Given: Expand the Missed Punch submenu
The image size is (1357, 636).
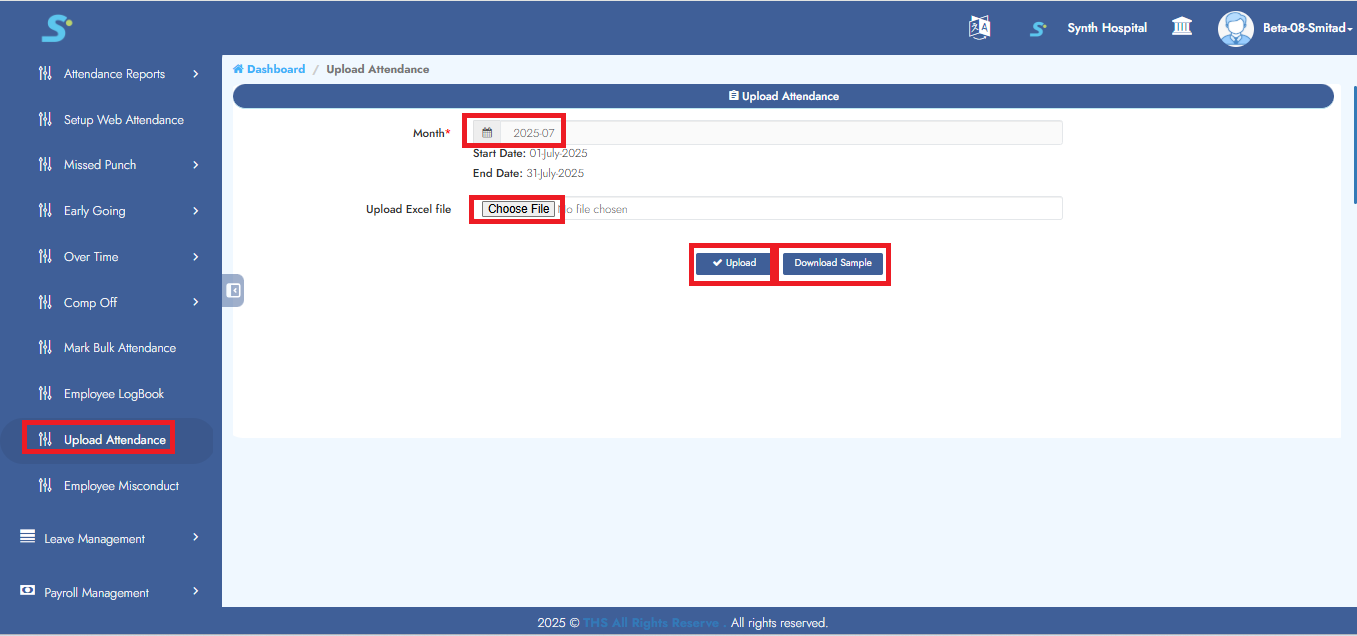Looking at the screenshot, I should coord(195,165).
